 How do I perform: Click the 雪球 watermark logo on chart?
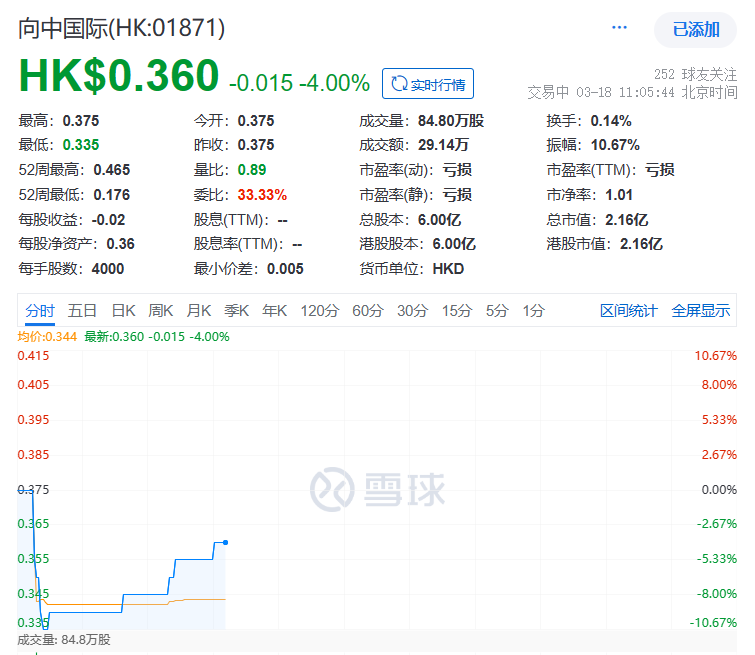point(377,489)
